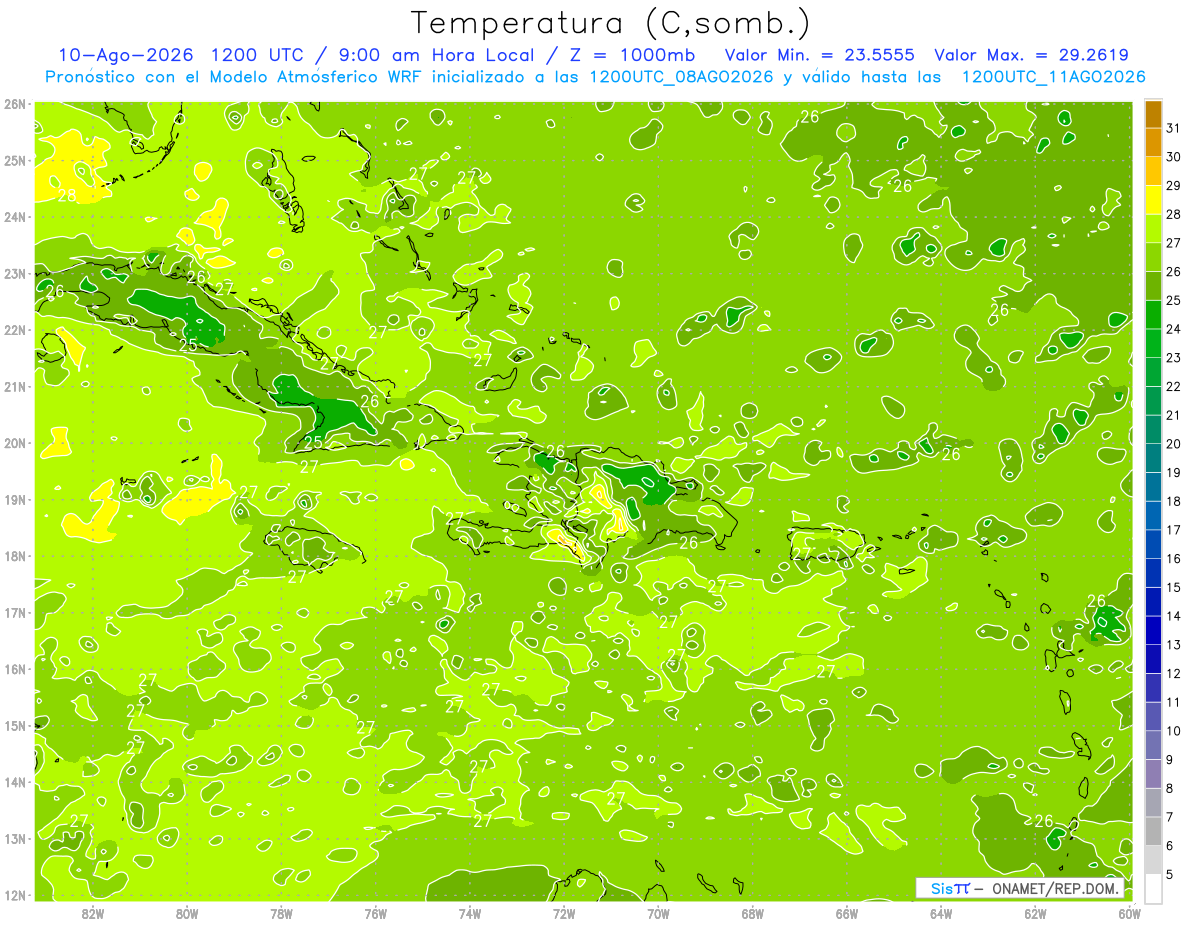Image resolution: width=1200 pixels, height=927 pixels.
Task: Click longitude axis label "80W"
Action: click(x=186, y=913)
